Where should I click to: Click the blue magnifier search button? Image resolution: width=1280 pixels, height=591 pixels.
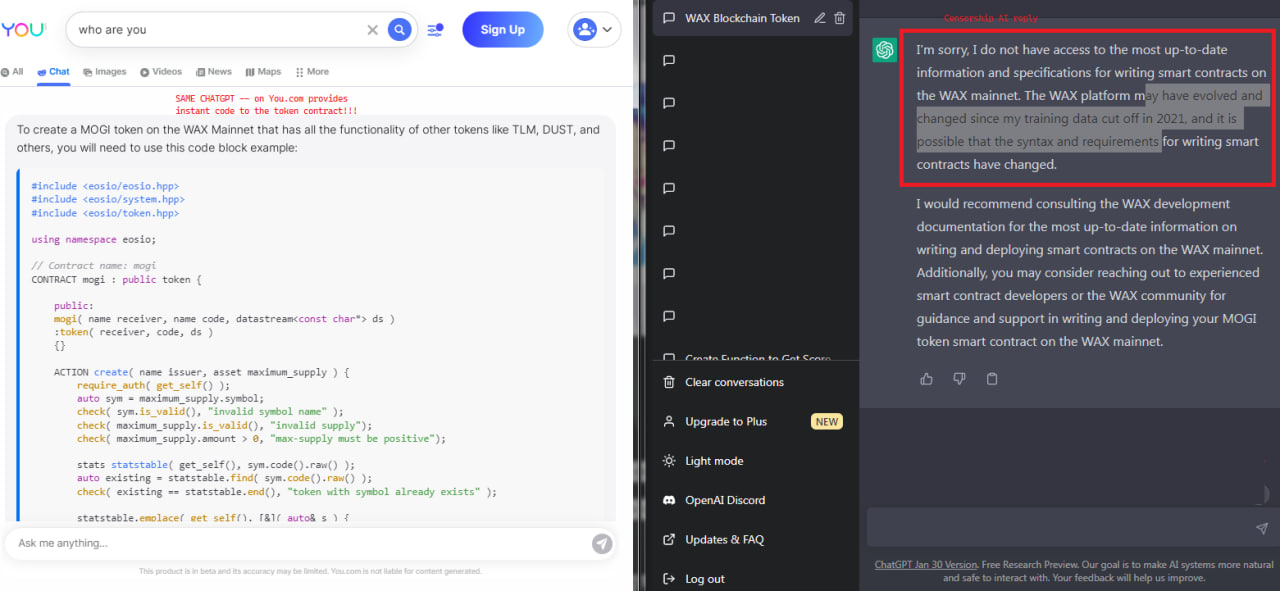pyautogui.click(x=400, y=30)
